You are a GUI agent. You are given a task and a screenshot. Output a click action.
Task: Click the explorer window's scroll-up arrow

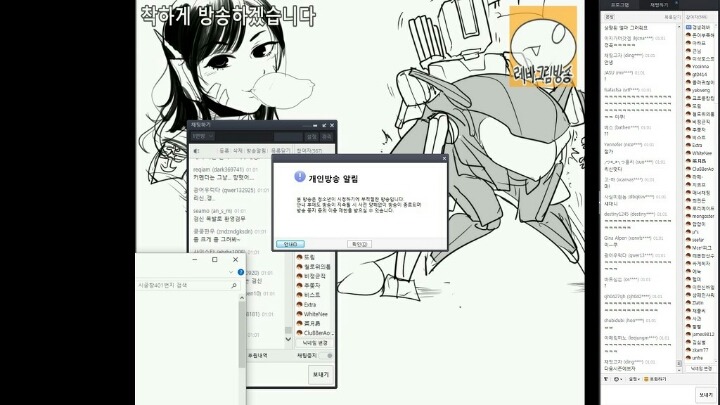[x=242, y=298]
